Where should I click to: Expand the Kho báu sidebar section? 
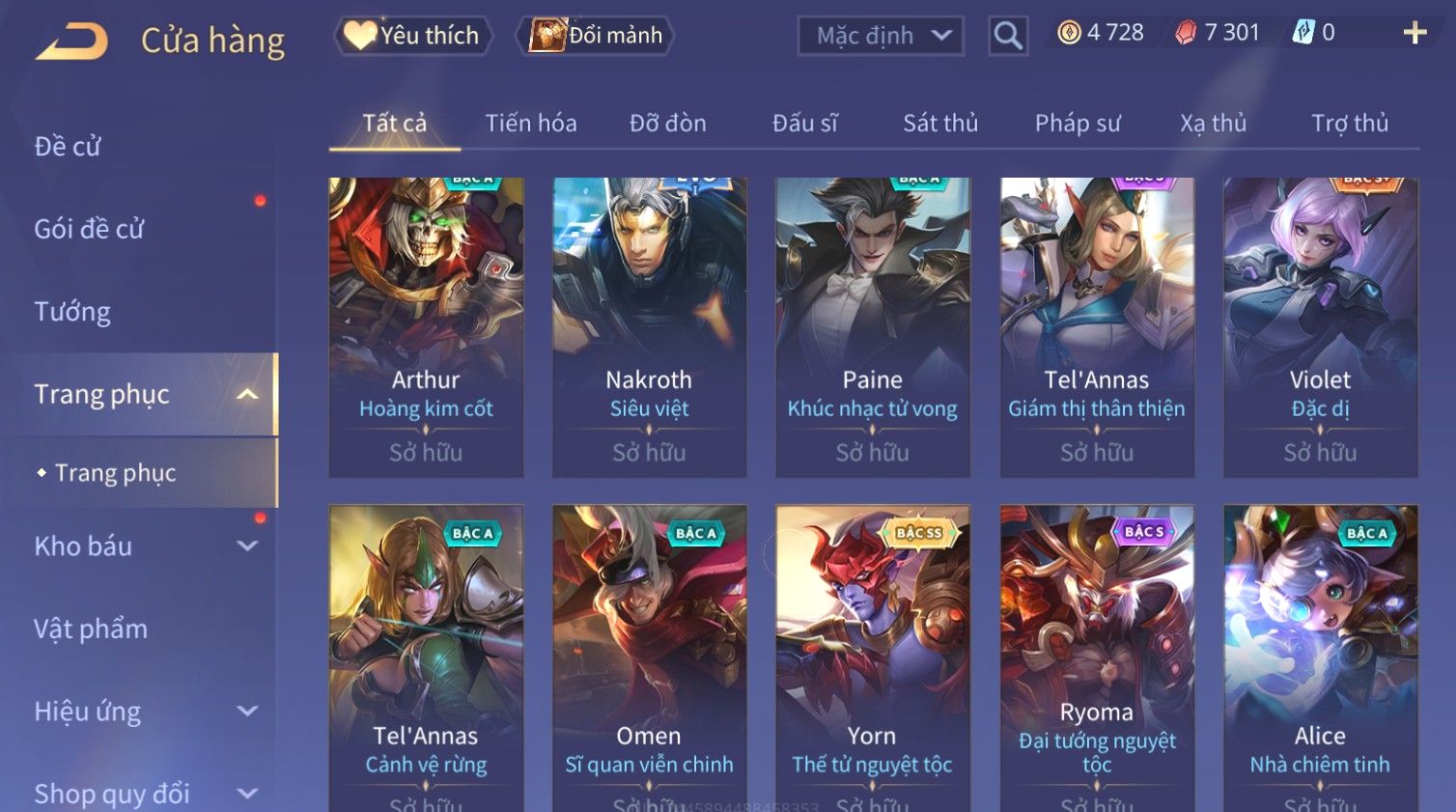click(x=247, y=546)
